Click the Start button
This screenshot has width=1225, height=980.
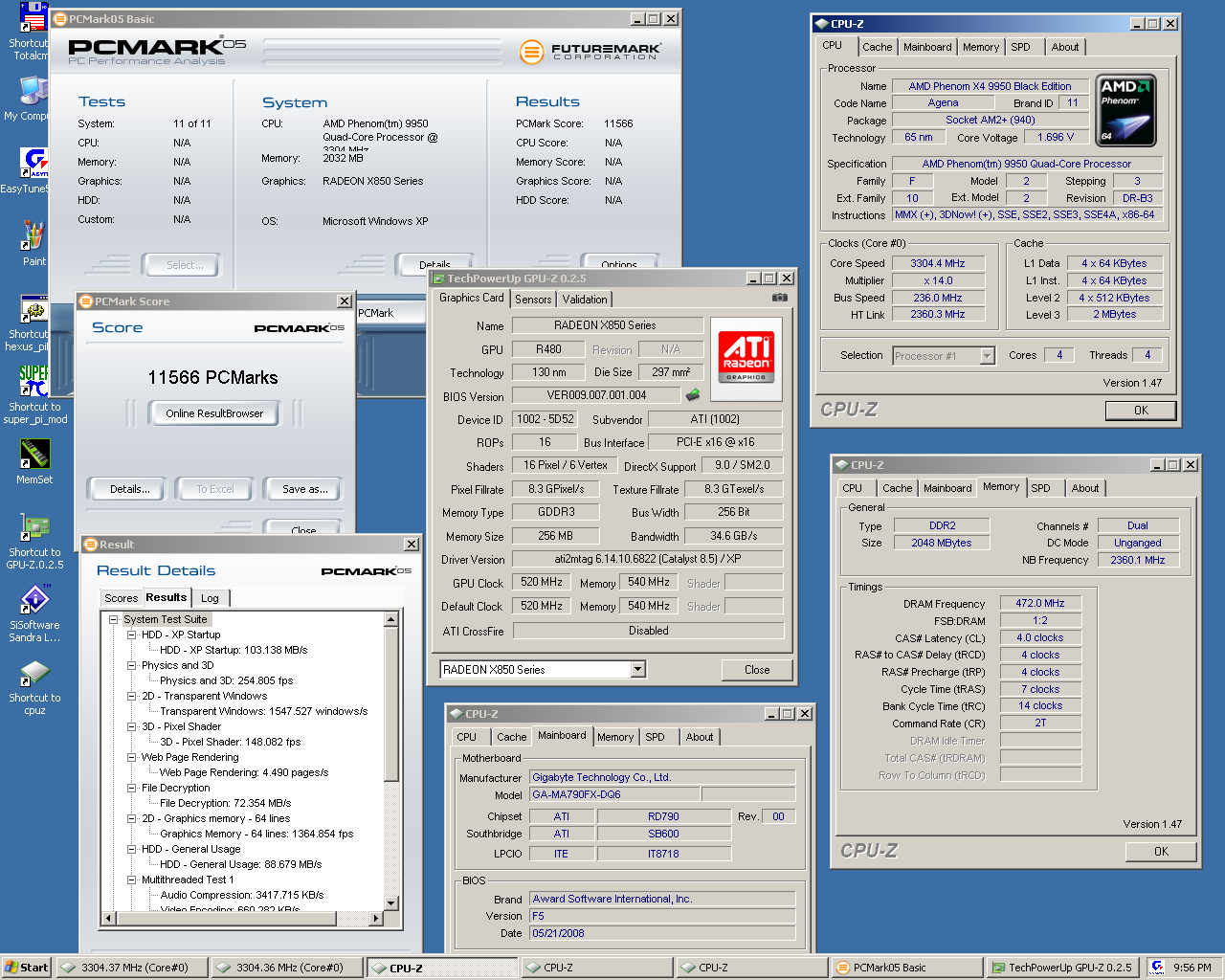pos(27,968)
